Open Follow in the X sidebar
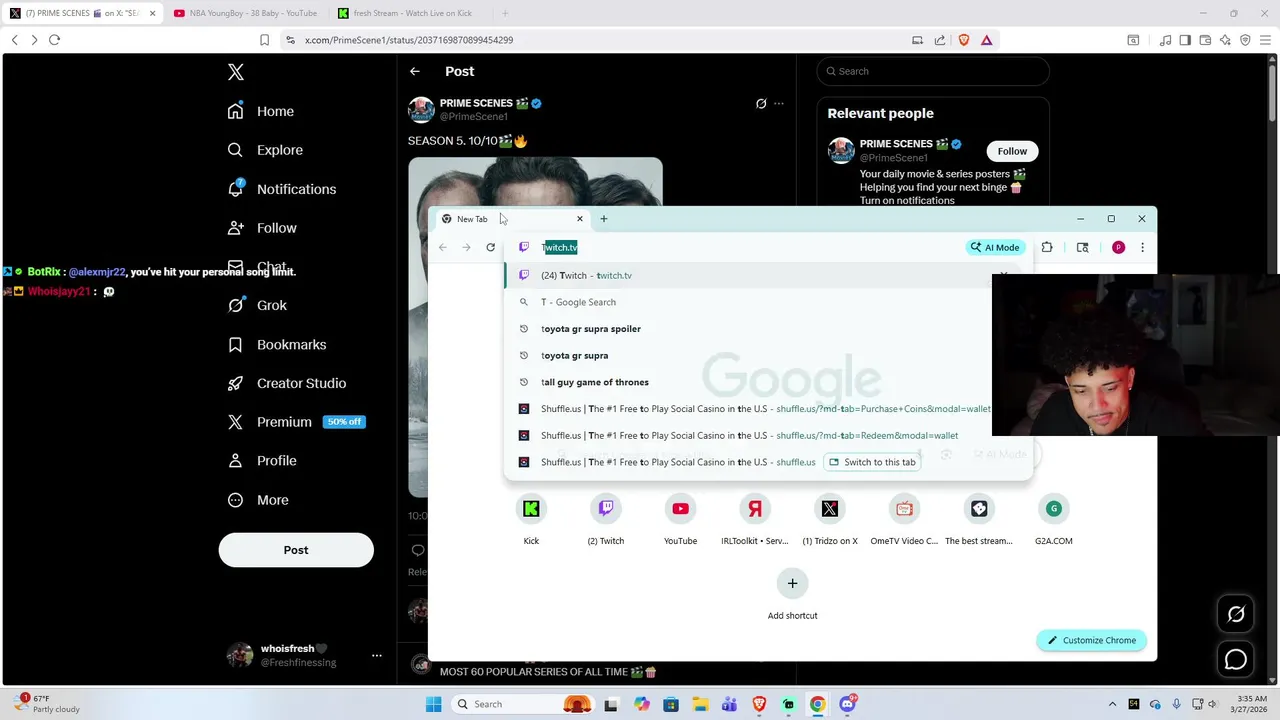The height and width of the screenshot is (720, 1280). (x=262, y=228)
